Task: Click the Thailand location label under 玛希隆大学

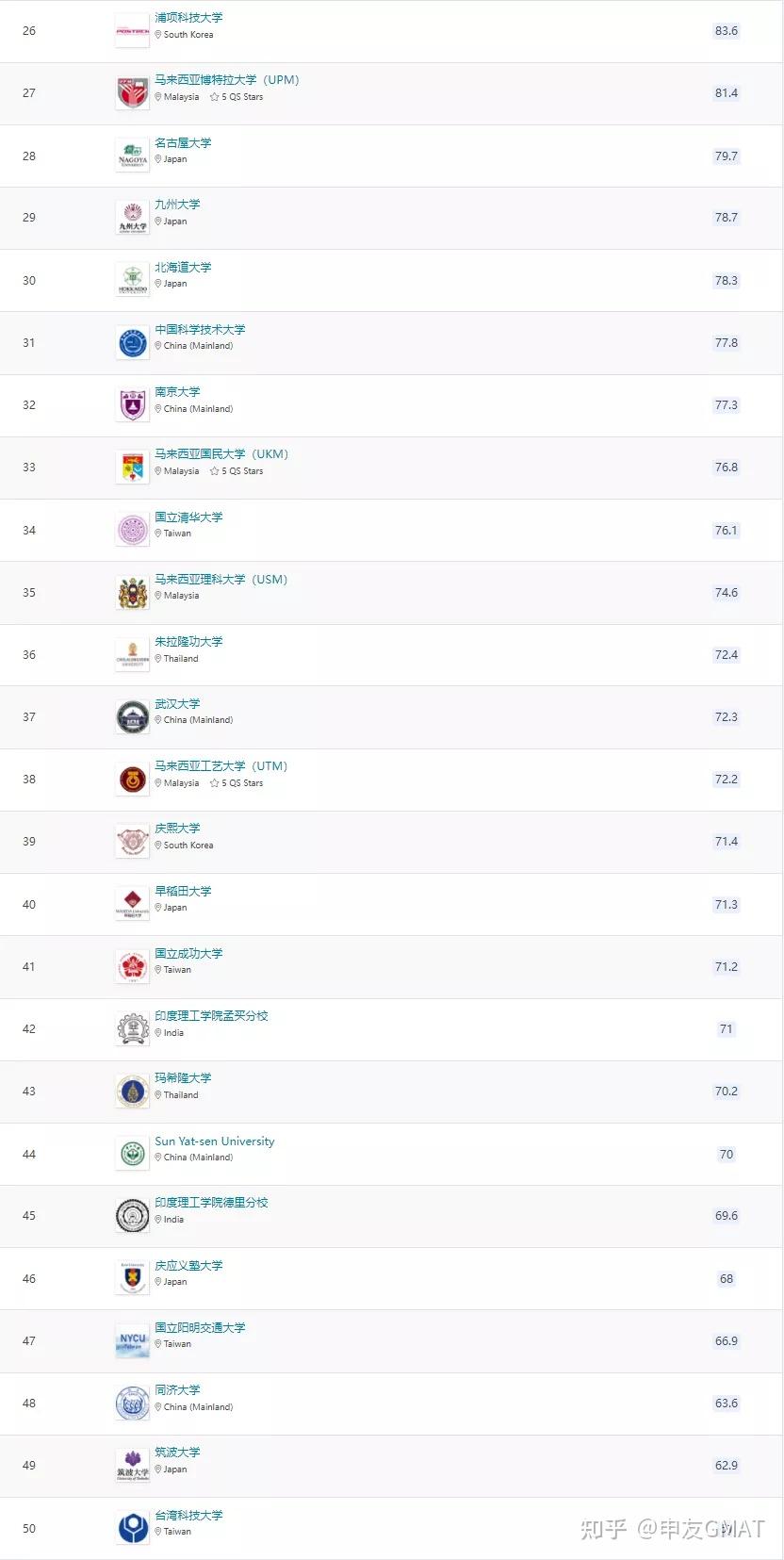Action: (180, 1095)
